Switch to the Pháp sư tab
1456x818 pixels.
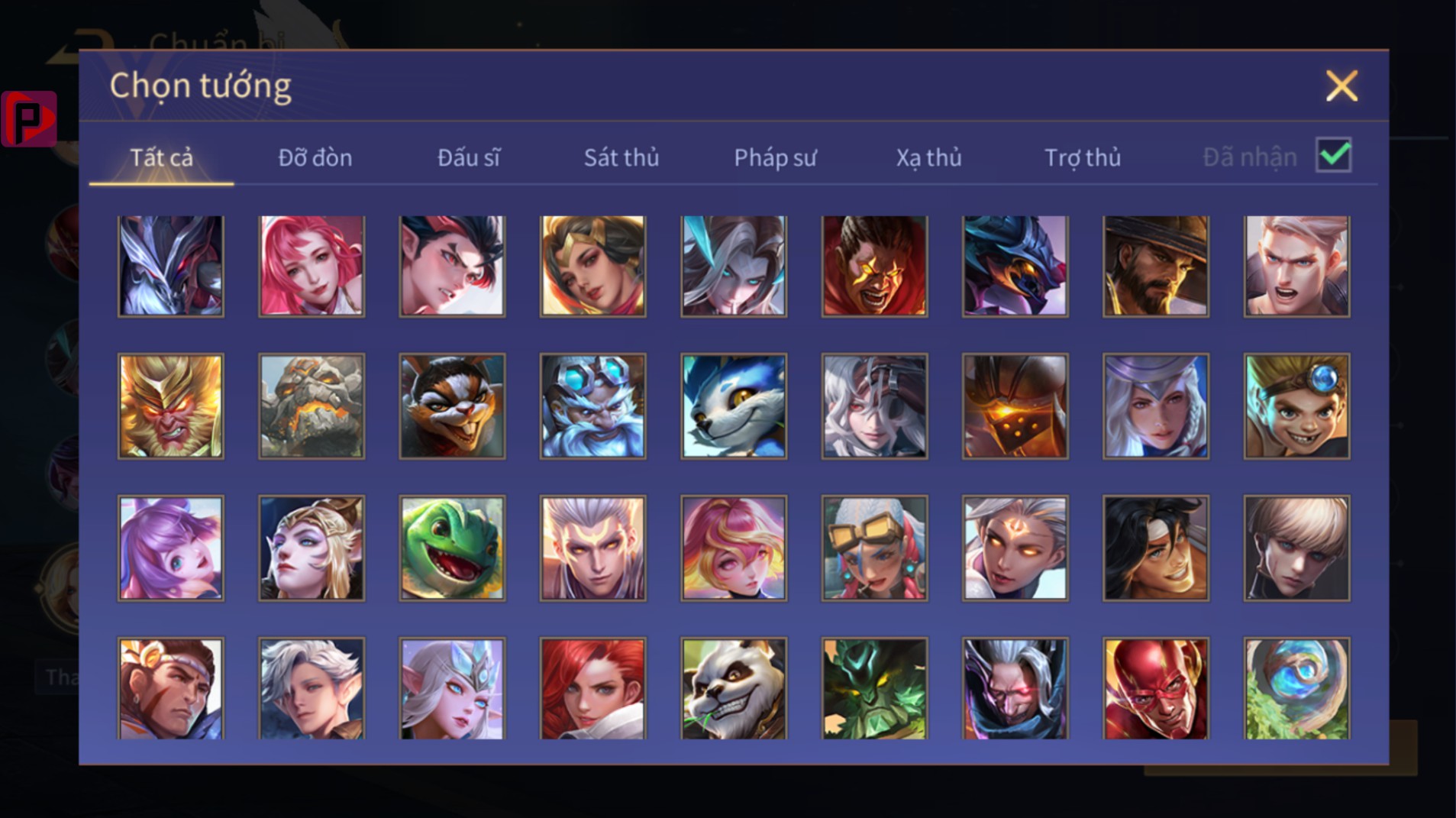[x=775, y=157]
